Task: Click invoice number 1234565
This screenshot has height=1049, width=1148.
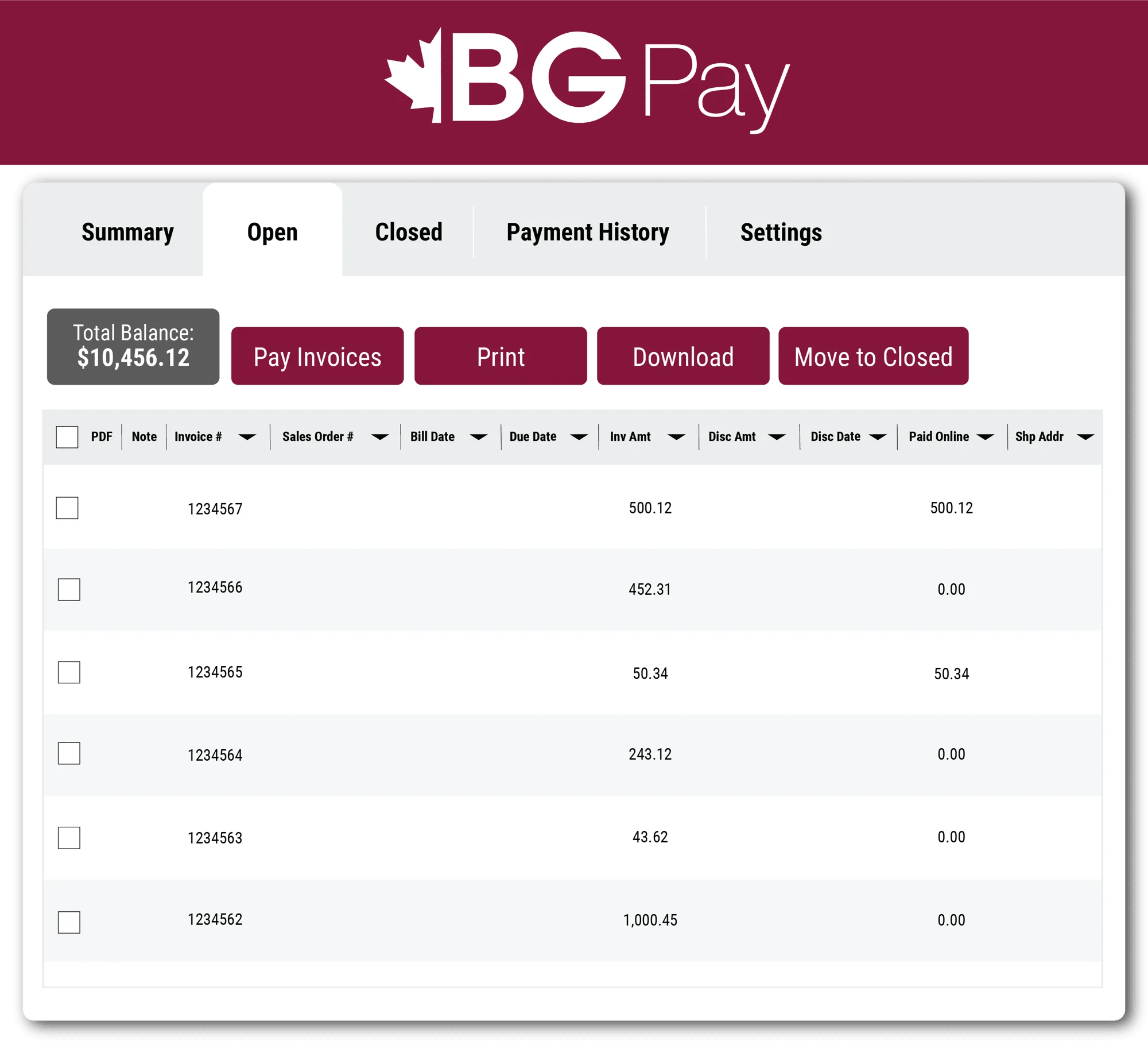Action: pyautogui.click(x=215, y=672)
